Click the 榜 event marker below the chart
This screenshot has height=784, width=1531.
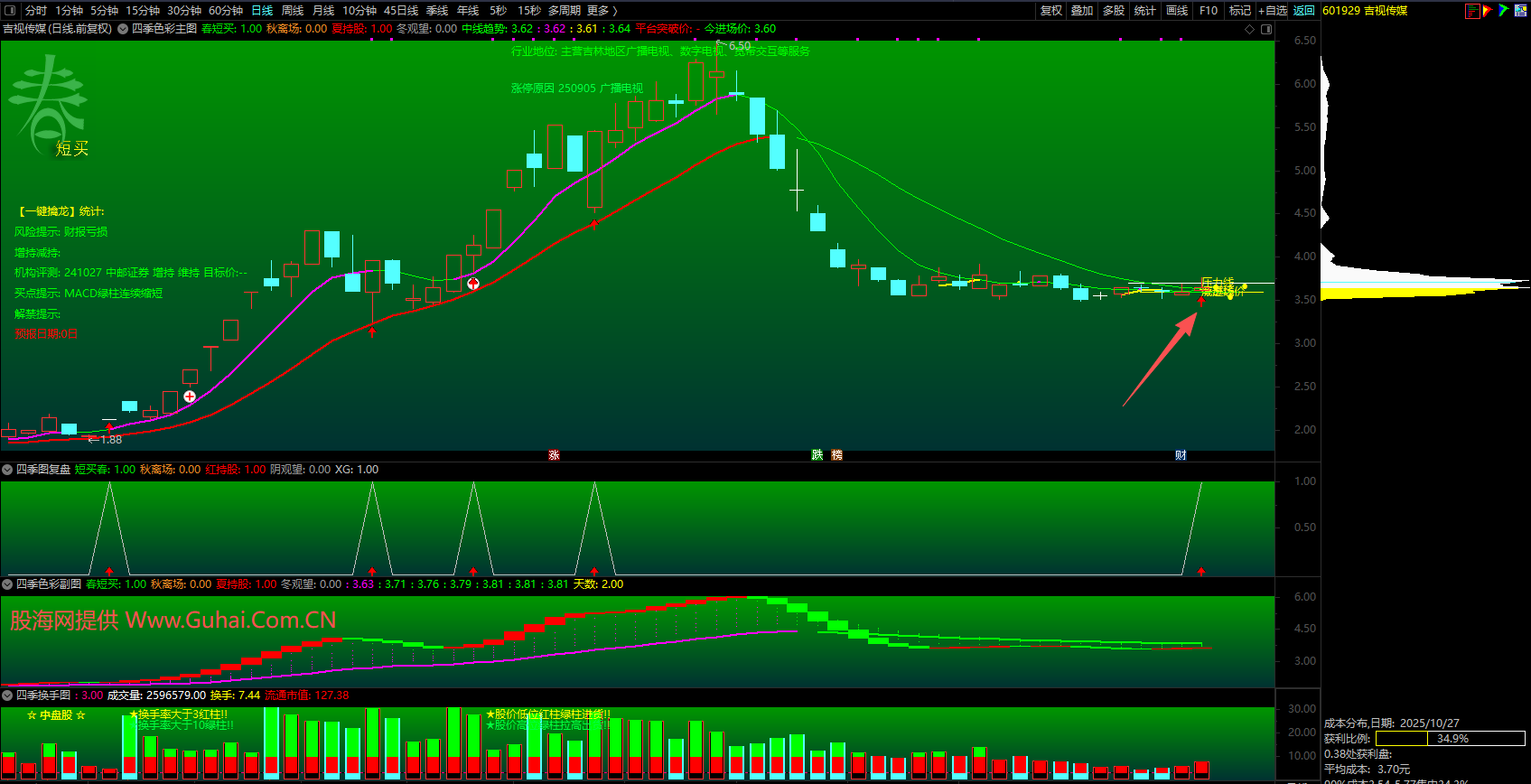pyautogui.click(x=836, y=455)
